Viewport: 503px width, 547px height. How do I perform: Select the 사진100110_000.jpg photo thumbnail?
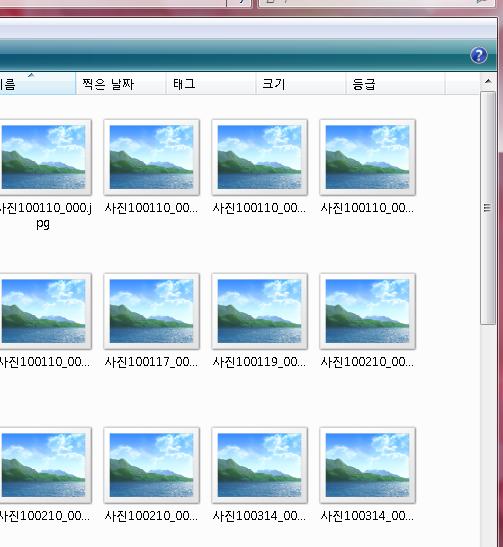(44, 157)
